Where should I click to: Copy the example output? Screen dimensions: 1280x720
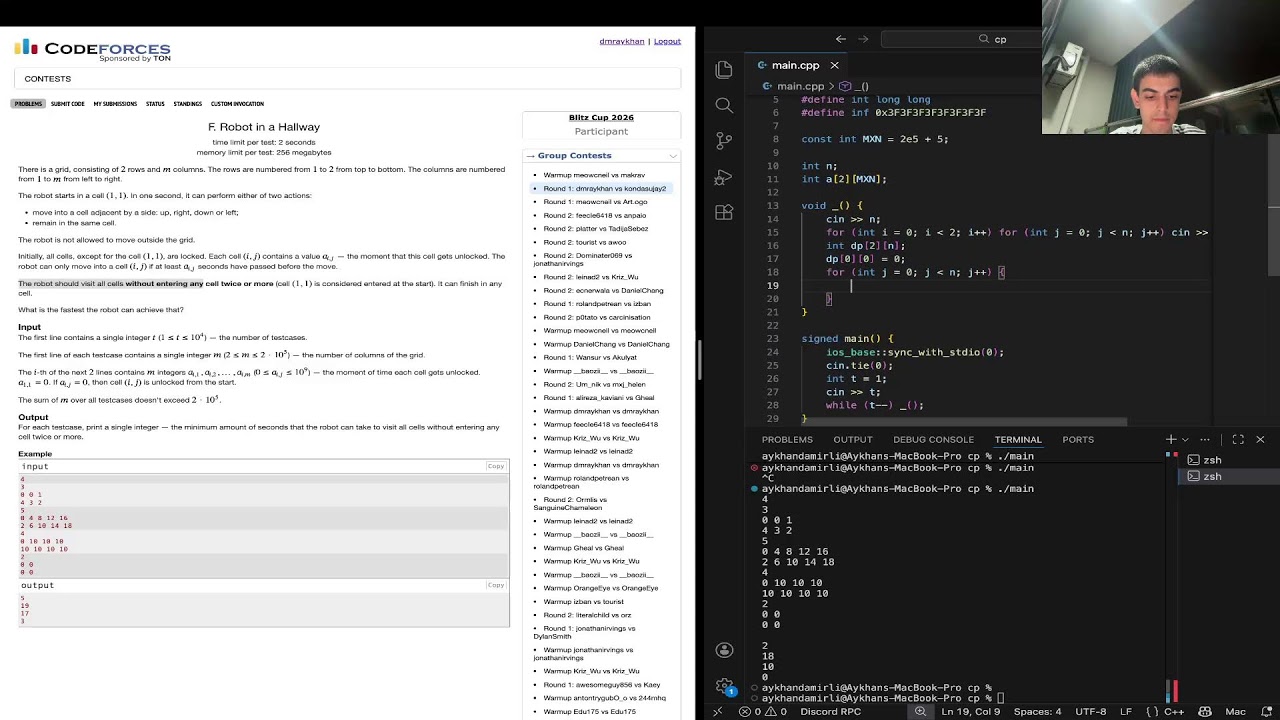pyautogui.click(x=496, y=586)
